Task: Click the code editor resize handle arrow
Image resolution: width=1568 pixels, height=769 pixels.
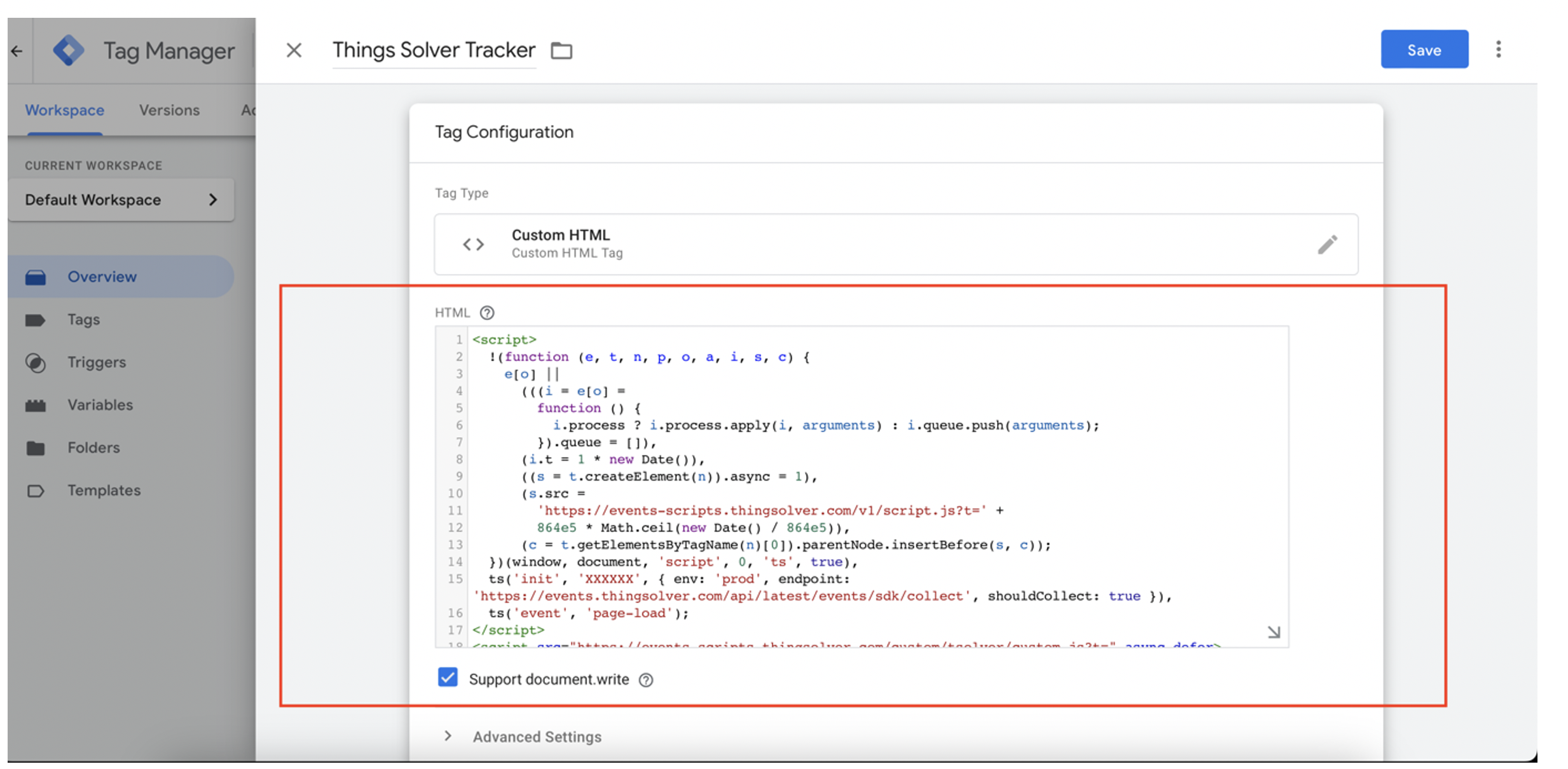Action: [x=1274, y=632]
